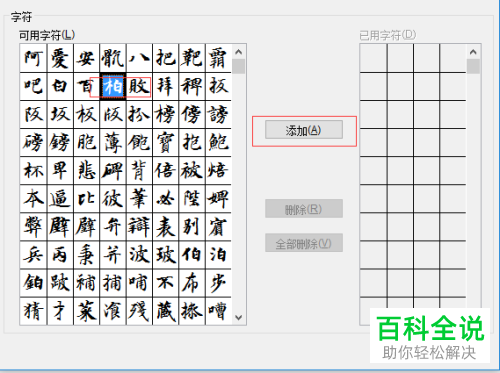Select character 才 in available list

tap(60, 311)
